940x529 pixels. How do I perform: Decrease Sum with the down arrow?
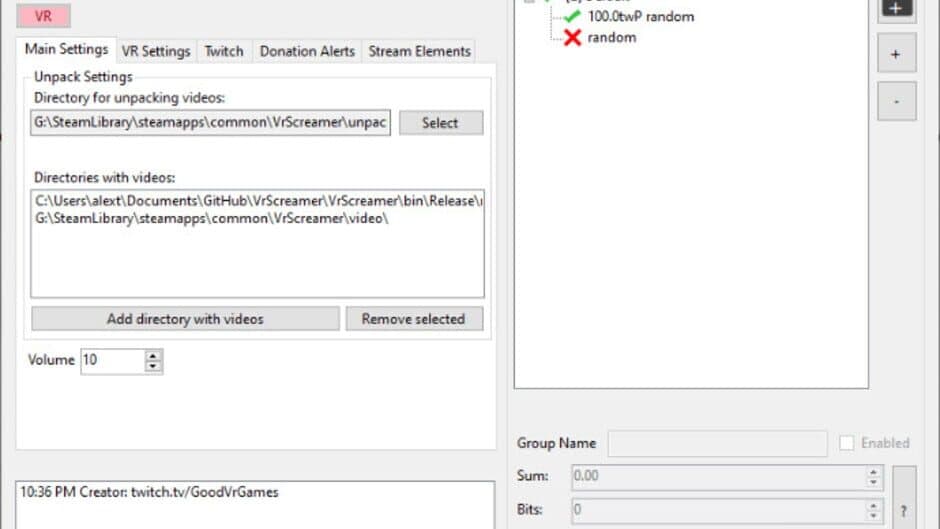[873, 482]
